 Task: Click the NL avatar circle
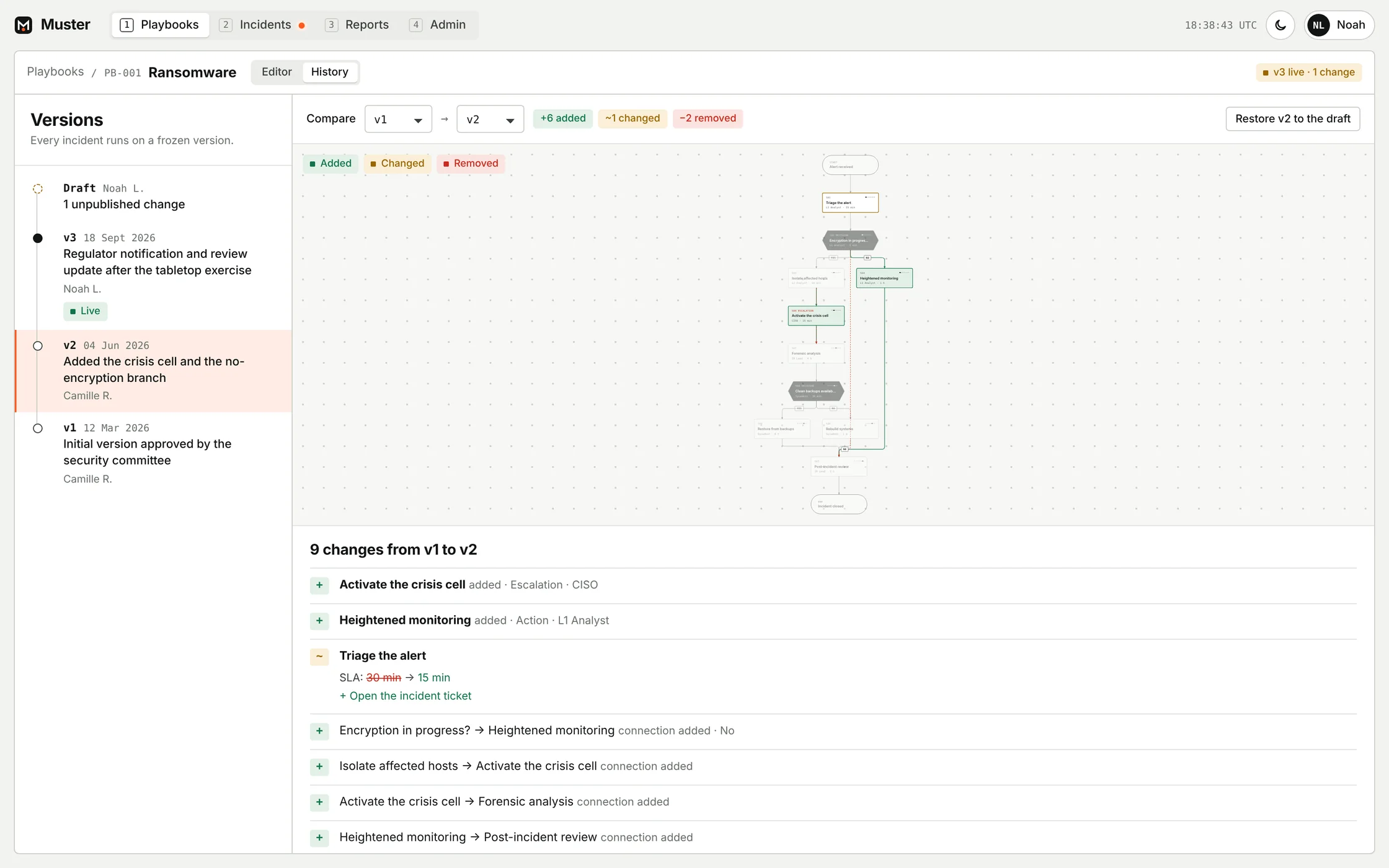(x=1318, y=25)
